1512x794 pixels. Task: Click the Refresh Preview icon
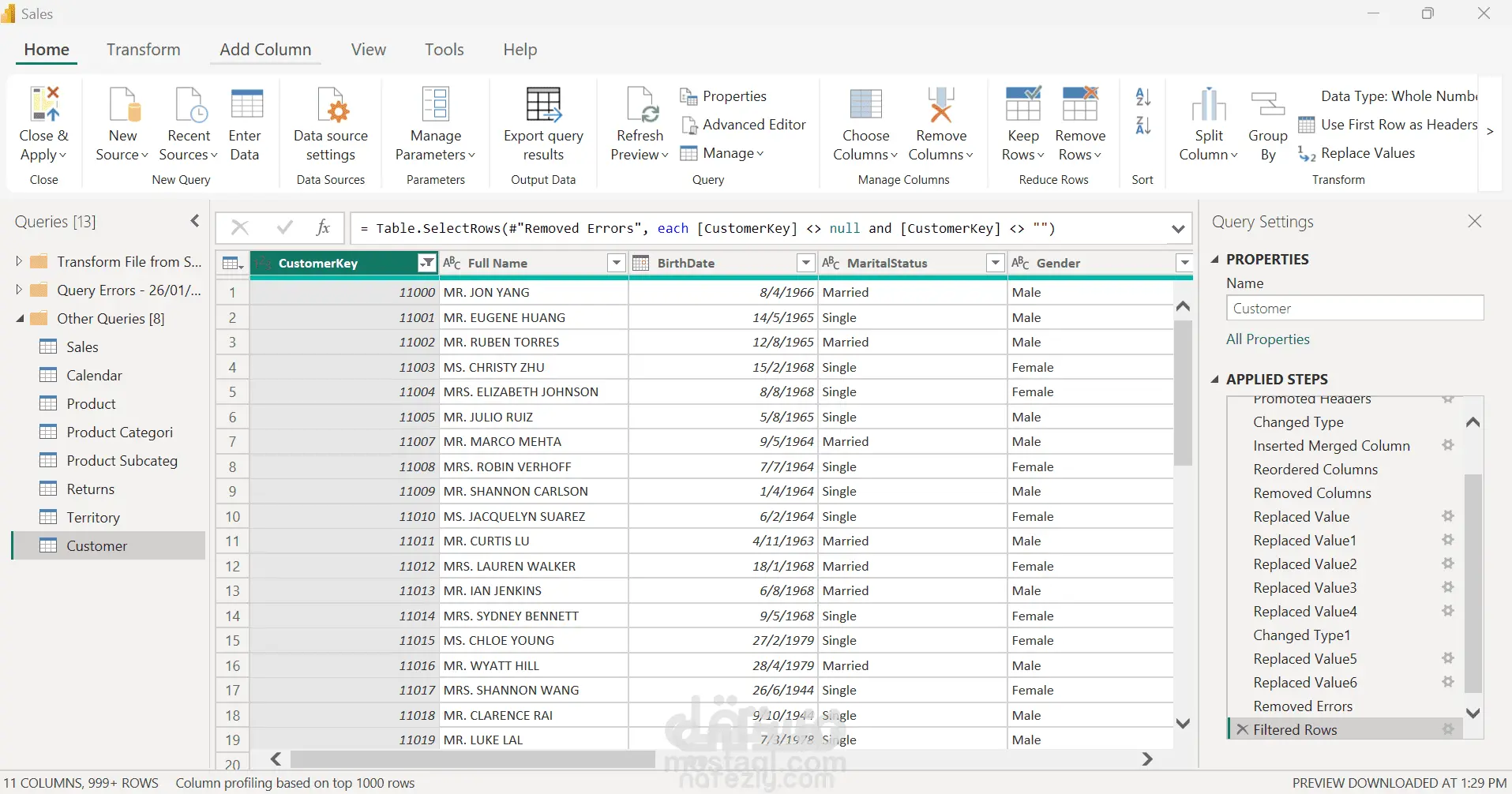tap(640, 105)
